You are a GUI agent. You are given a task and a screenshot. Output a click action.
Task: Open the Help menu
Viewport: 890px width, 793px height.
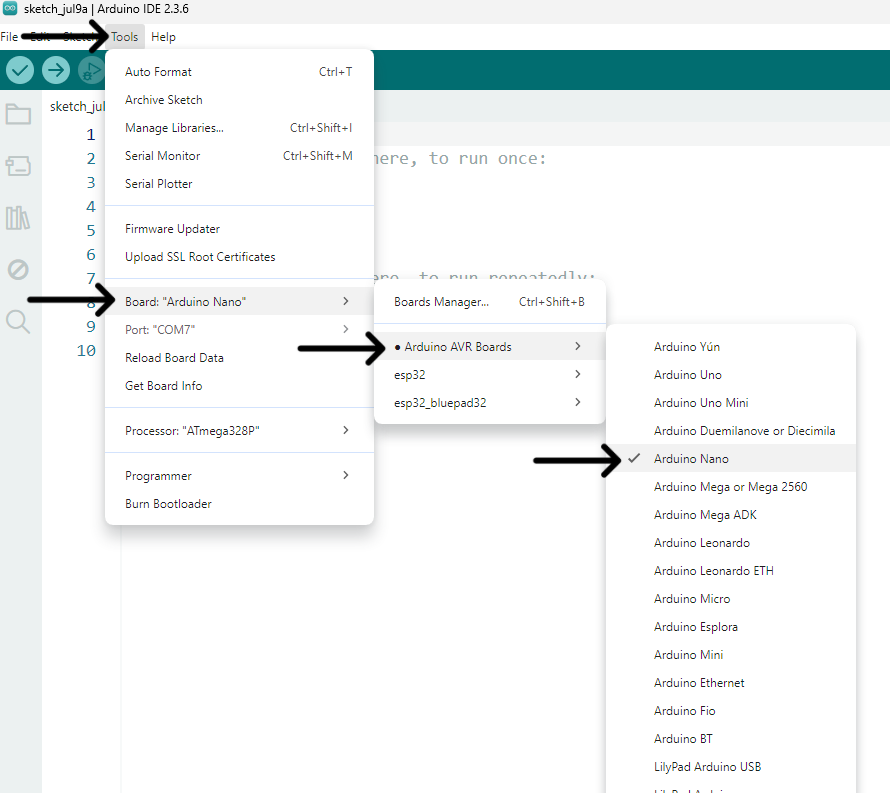(163, 37)
